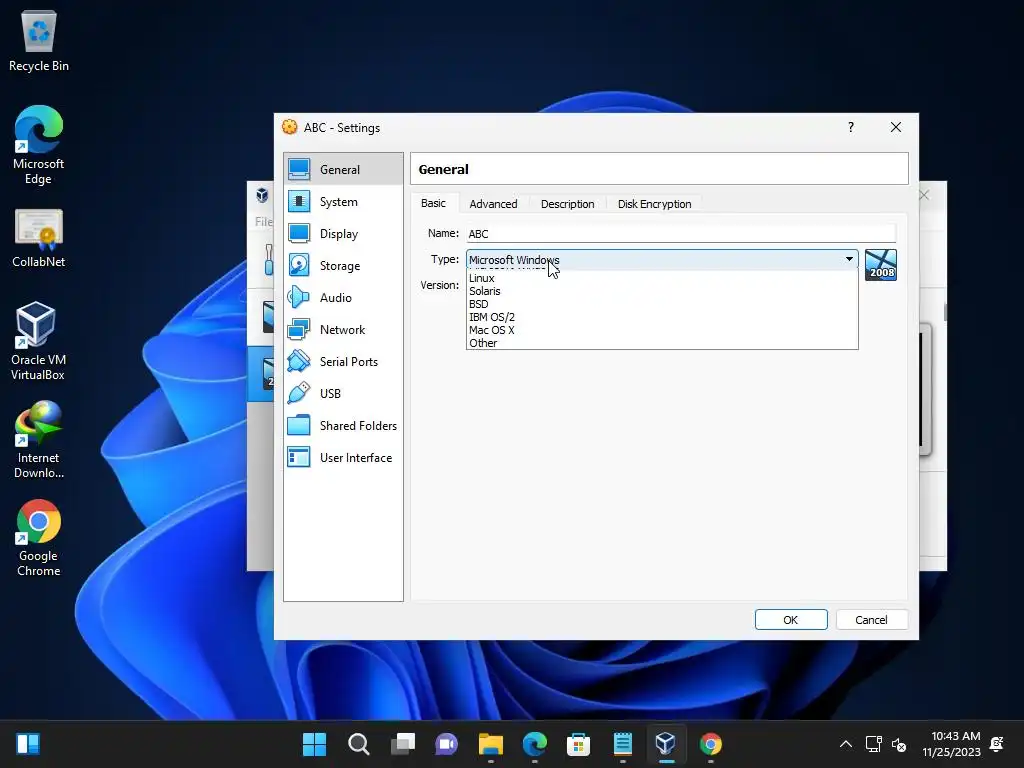Open the Serial Ports settings category
This screenshot has height=768, width=1024.
[x=344, y=361]
